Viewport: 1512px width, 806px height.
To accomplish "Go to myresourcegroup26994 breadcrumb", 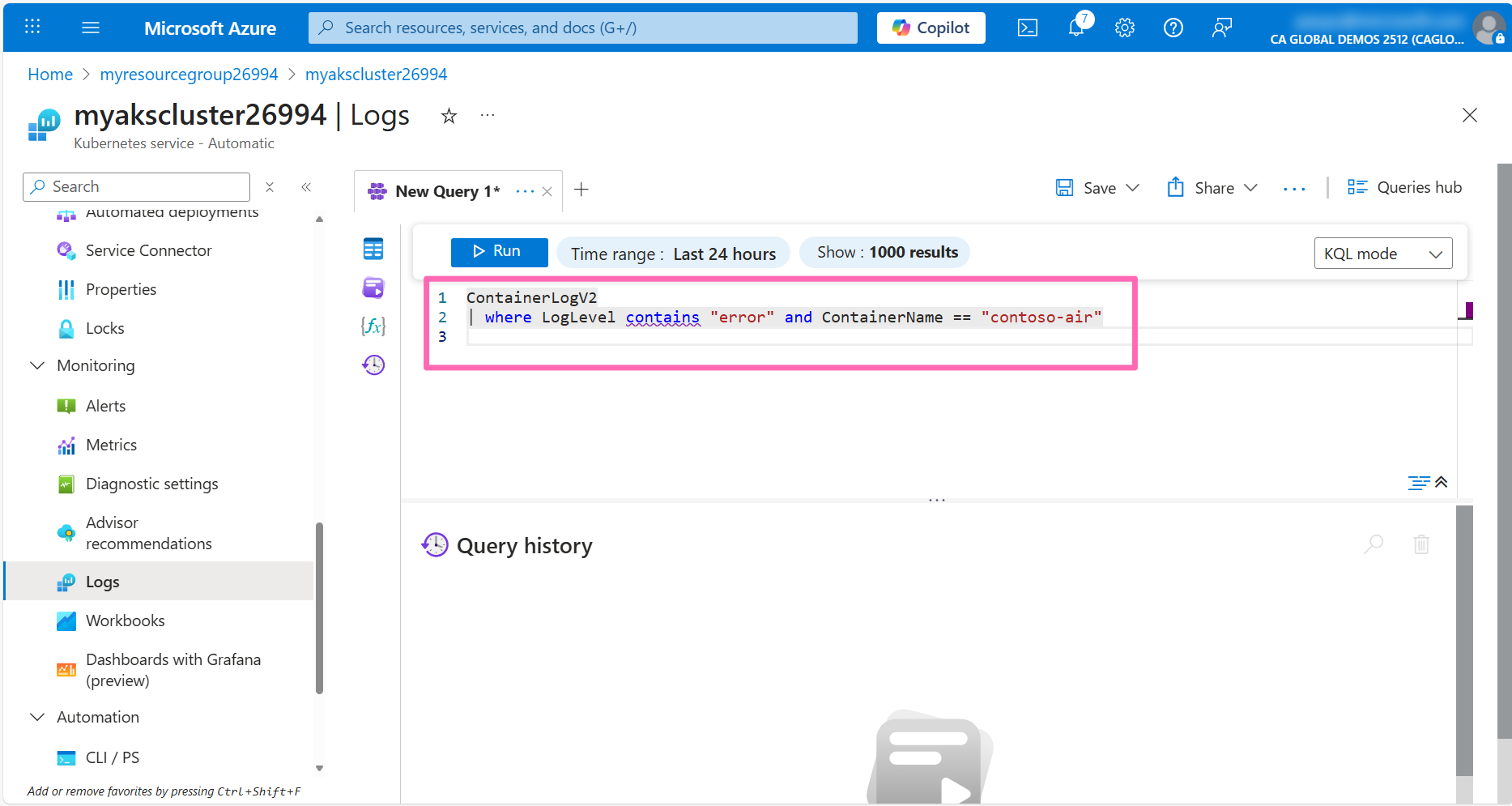I will (189, 75).
